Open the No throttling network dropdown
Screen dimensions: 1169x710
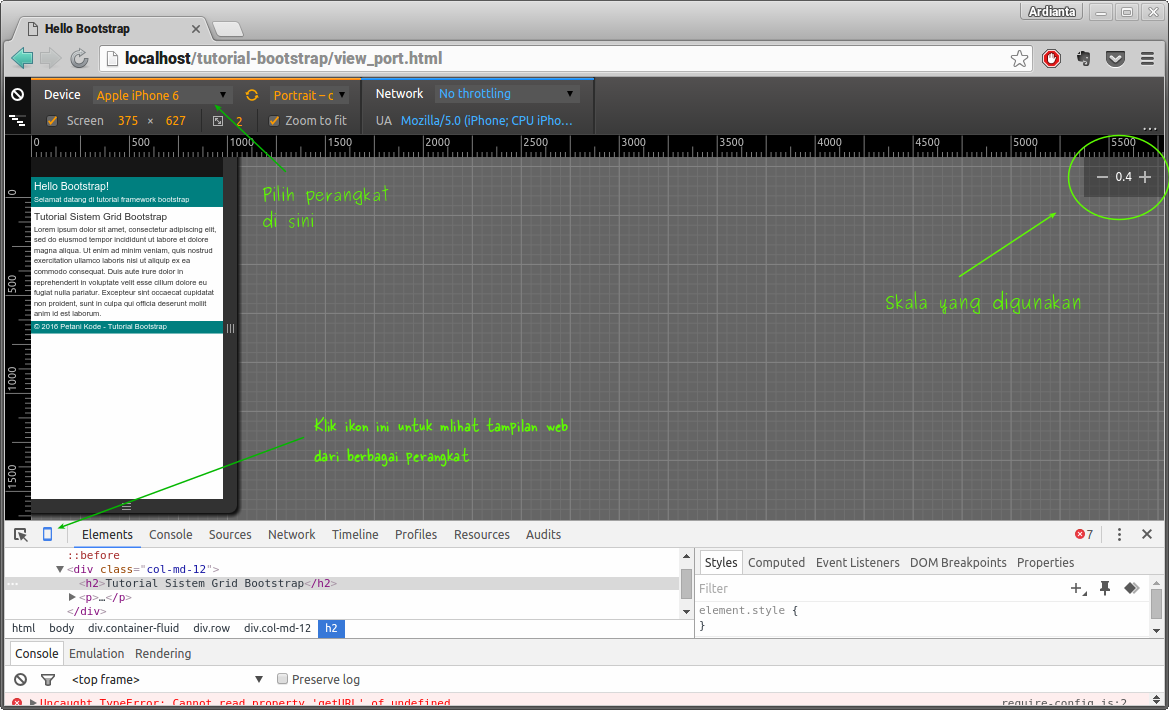506,94
